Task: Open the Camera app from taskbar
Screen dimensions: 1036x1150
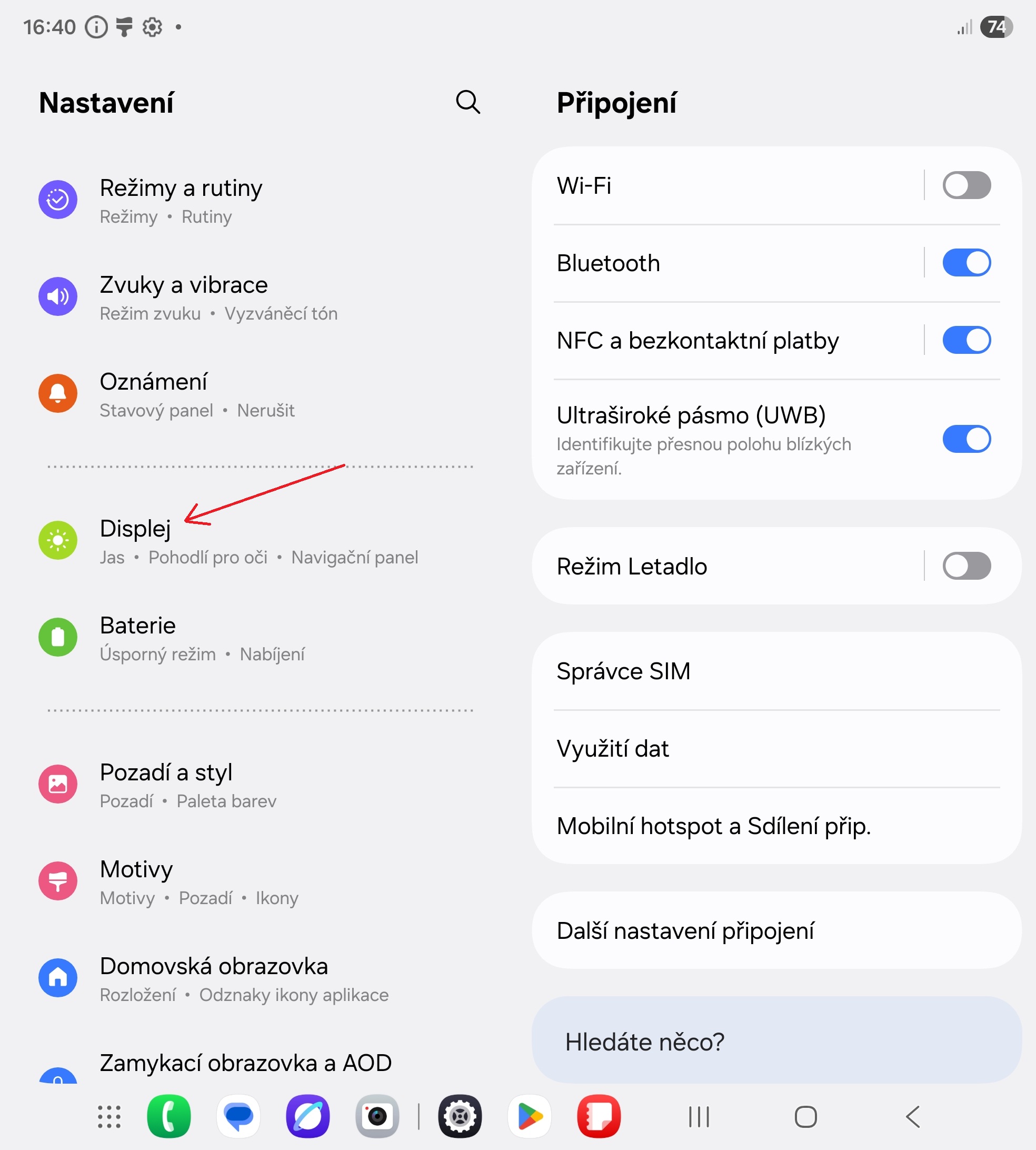Action: tap(377, 1116)
